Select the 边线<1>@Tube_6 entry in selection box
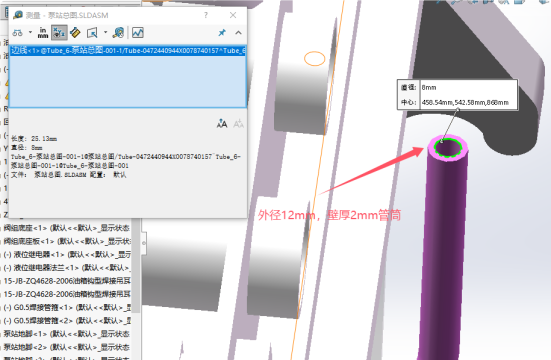551x360 pixels. pyautogui.click(x=128, y=50)
